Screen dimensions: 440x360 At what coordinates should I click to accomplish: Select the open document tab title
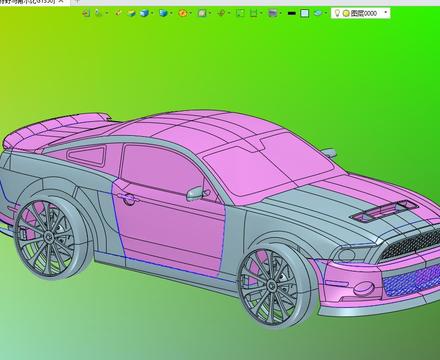coord(27,1)
